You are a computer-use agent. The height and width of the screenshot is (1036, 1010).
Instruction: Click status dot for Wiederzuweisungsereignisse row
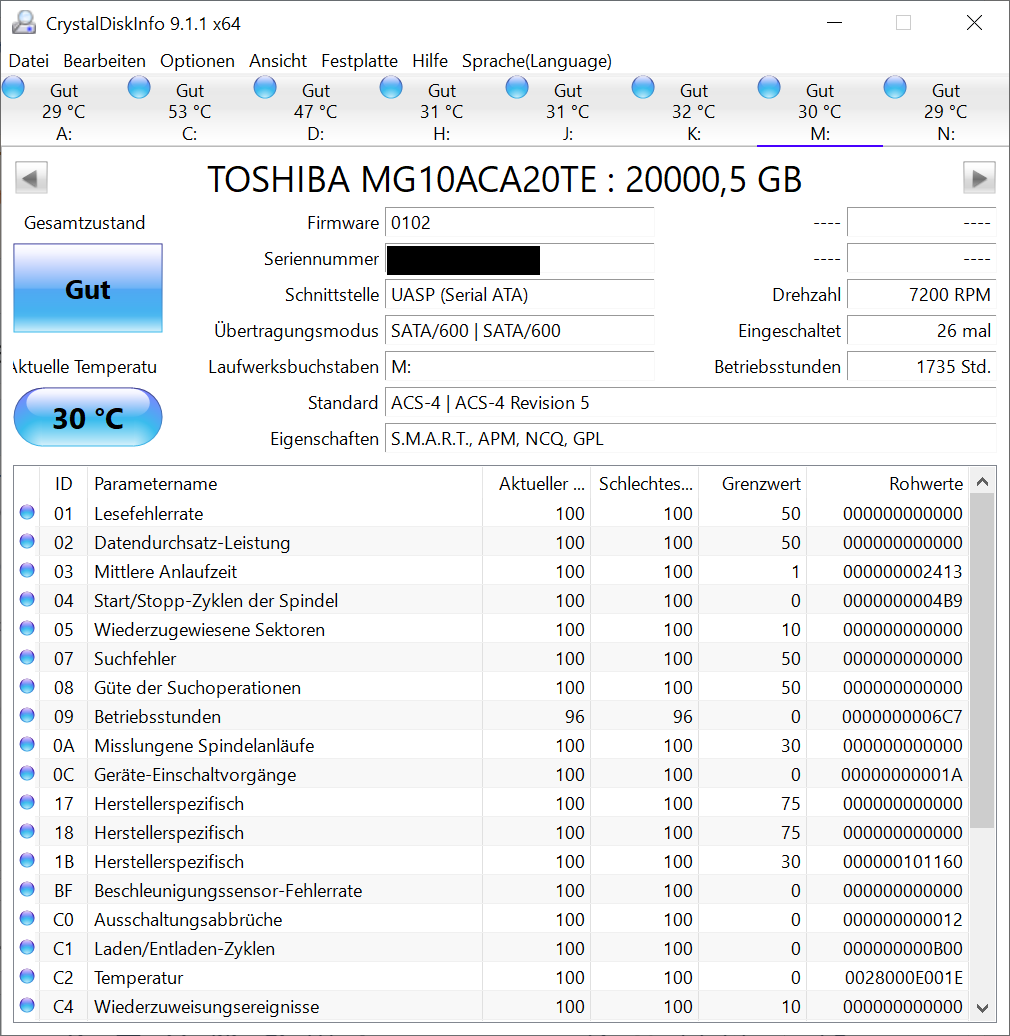coord(27,1006)
